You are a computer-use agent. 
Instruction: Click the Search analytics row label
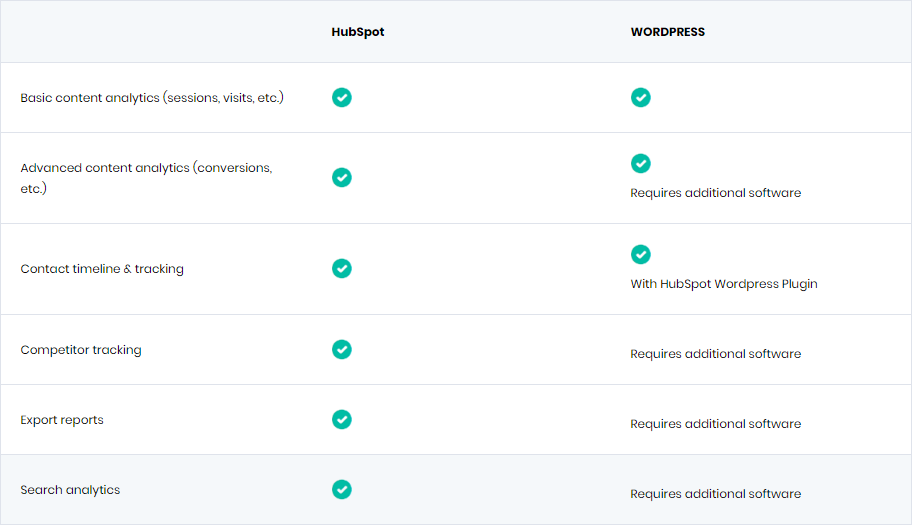pos(70,490)
